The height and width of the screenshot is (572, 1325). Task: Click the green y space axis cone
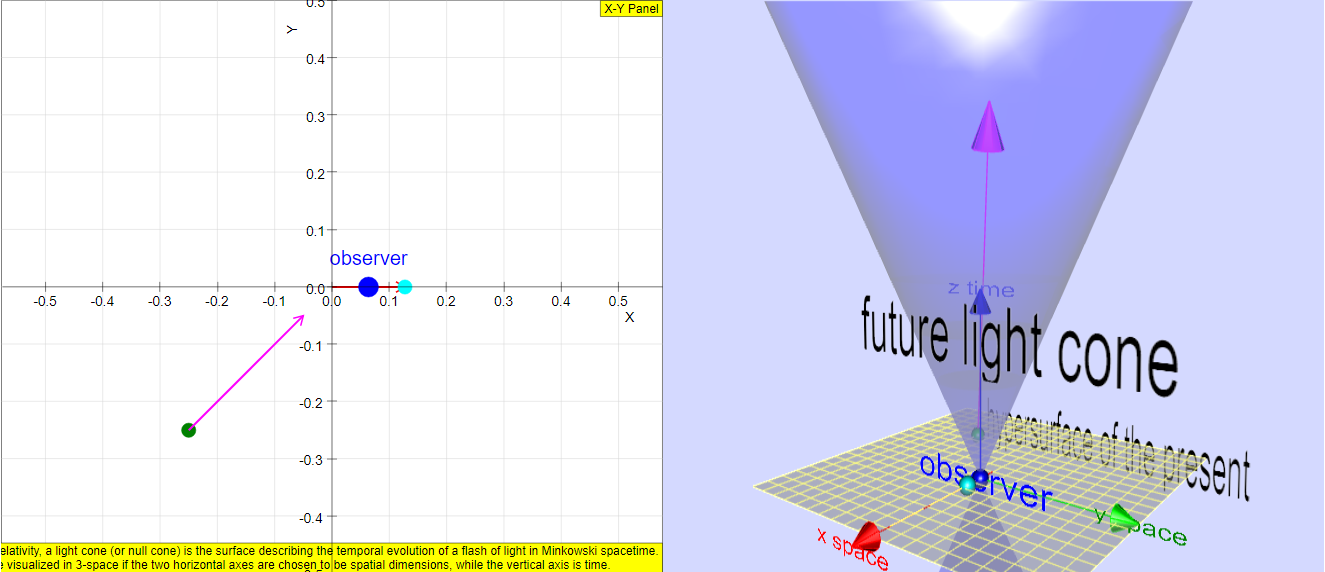click(x=1124, y=518)
